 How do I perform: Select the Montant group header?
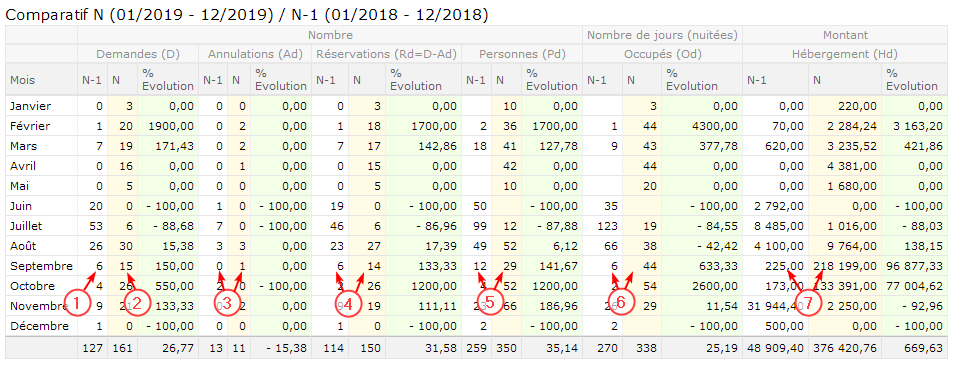tap(845, 35)
